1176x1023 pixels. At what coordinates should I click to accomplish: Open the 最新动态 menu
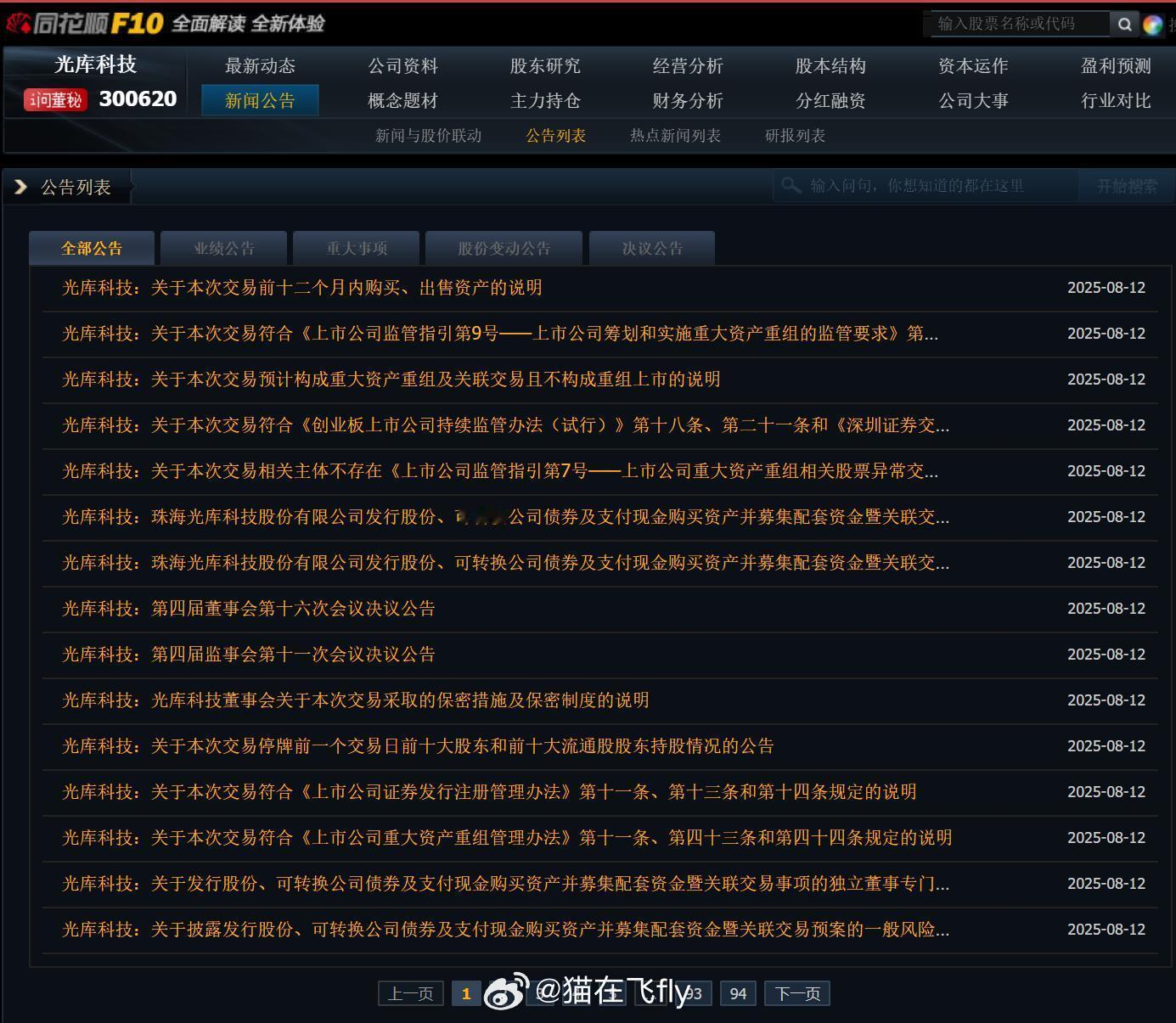[x=260, y=65]
